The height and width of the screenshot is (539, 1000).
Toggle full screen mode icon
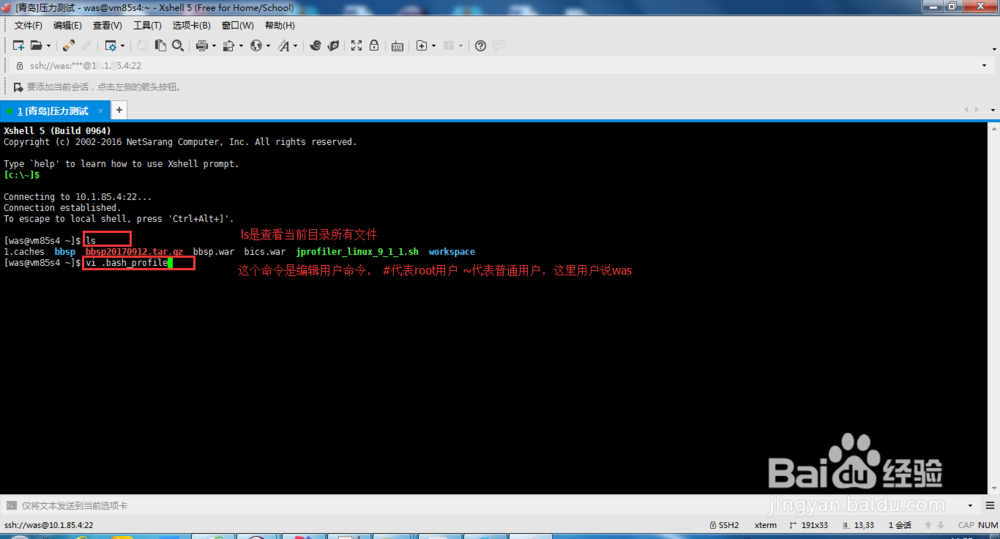pyautogui.click(x=356, y=45)
